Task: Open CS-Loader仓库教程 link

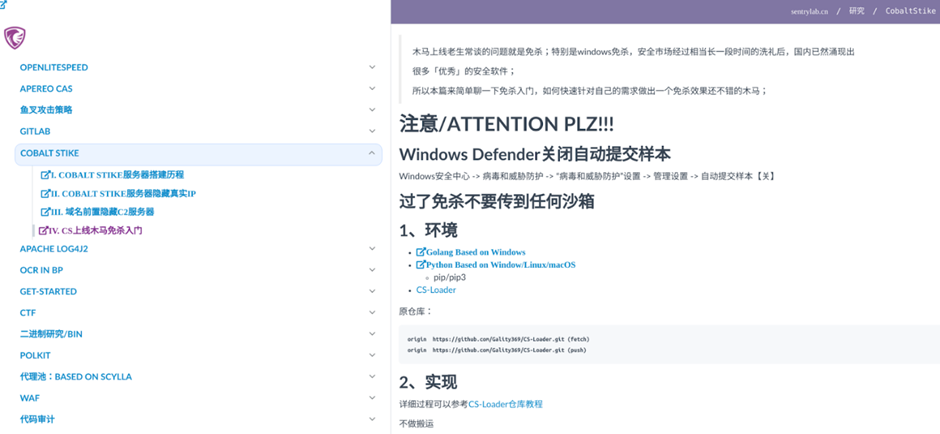Action: (x=505, y=404)
